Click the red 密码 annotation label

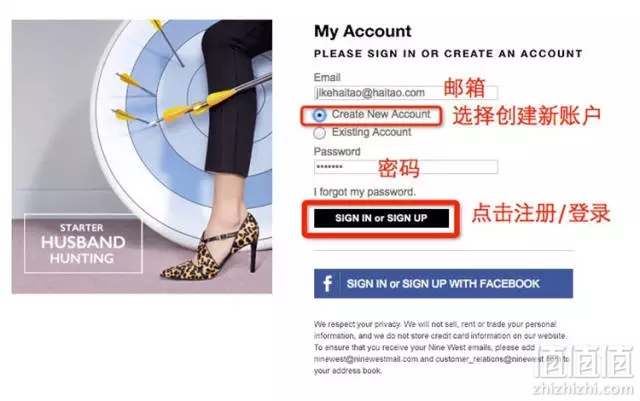[x=399, y=168]
